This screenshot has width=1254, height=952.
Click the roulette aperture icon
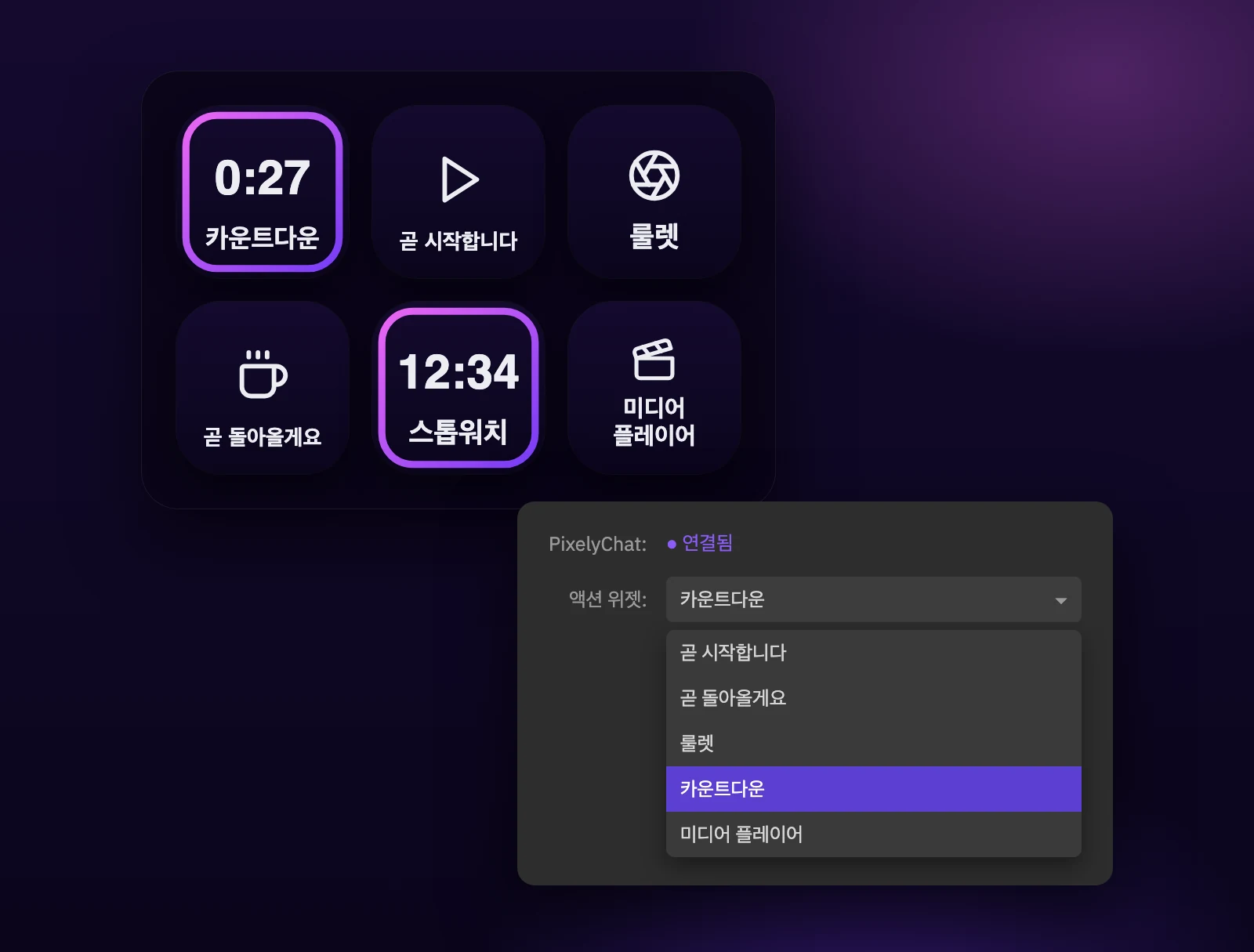[x=654, y=176]
